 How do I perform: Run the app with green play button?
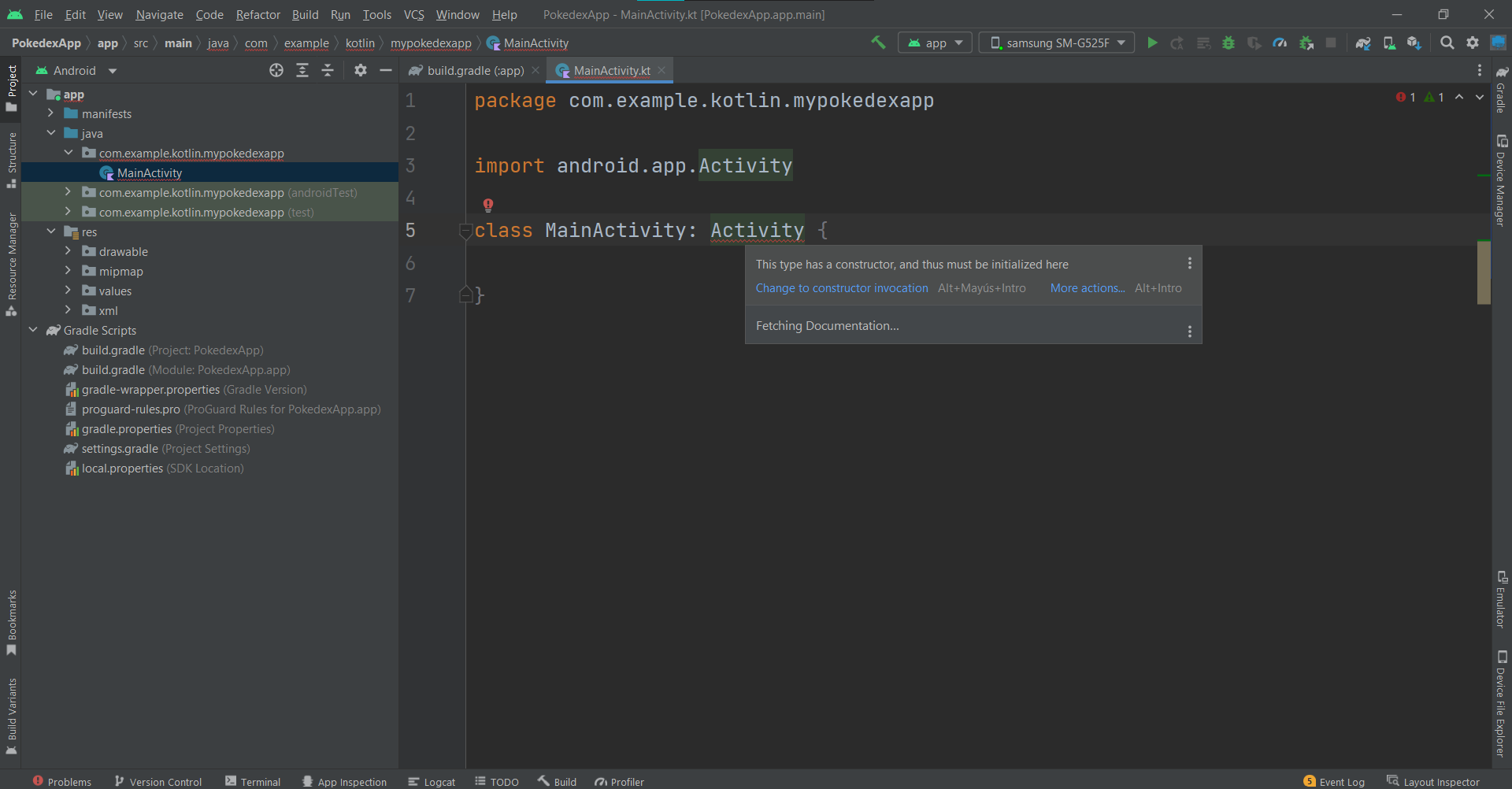(x=1152, y=43)
